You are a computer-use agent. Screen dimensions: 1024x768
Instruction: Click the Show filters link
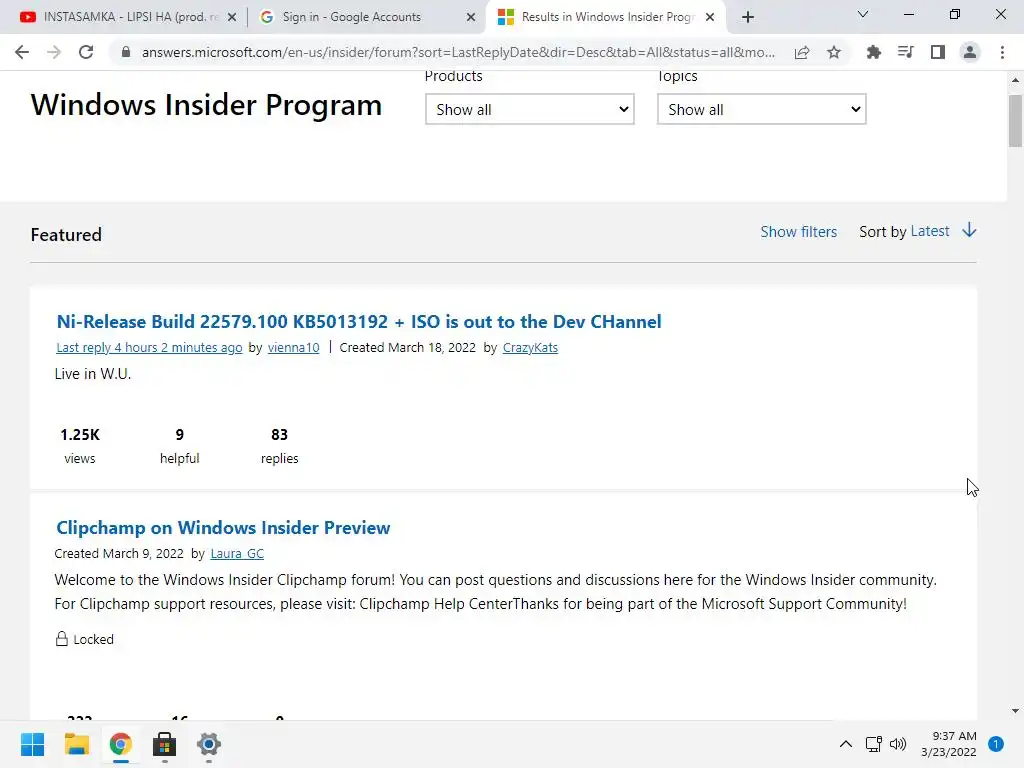(x=799, y=232)
